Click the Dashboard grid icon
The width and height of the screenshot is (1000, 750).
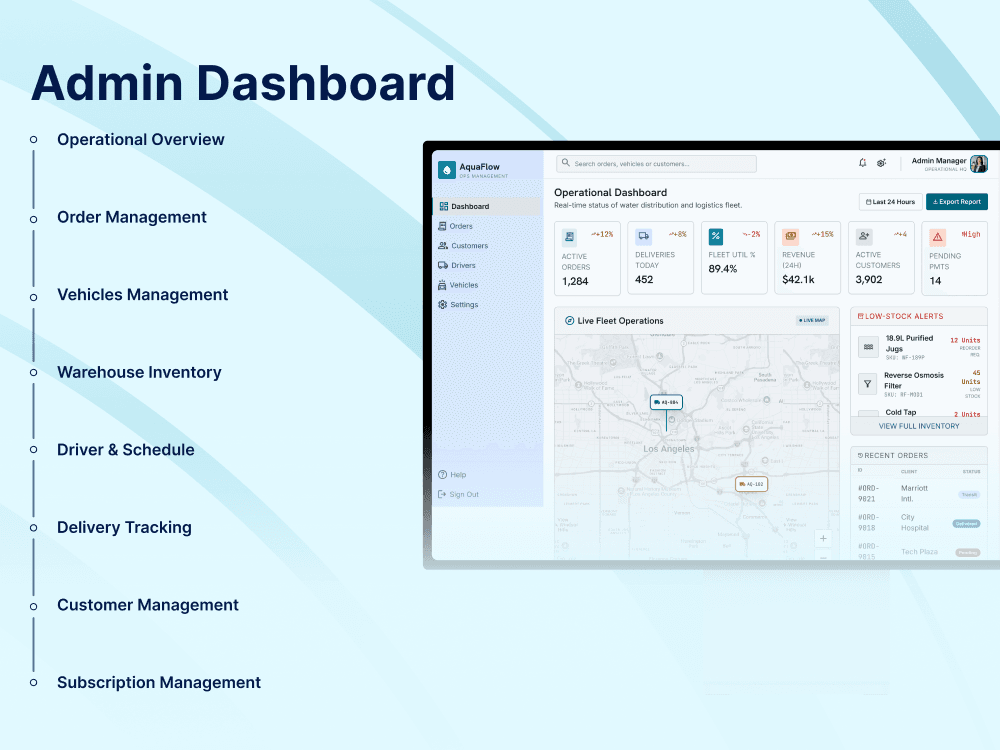[x=443, y=206]
